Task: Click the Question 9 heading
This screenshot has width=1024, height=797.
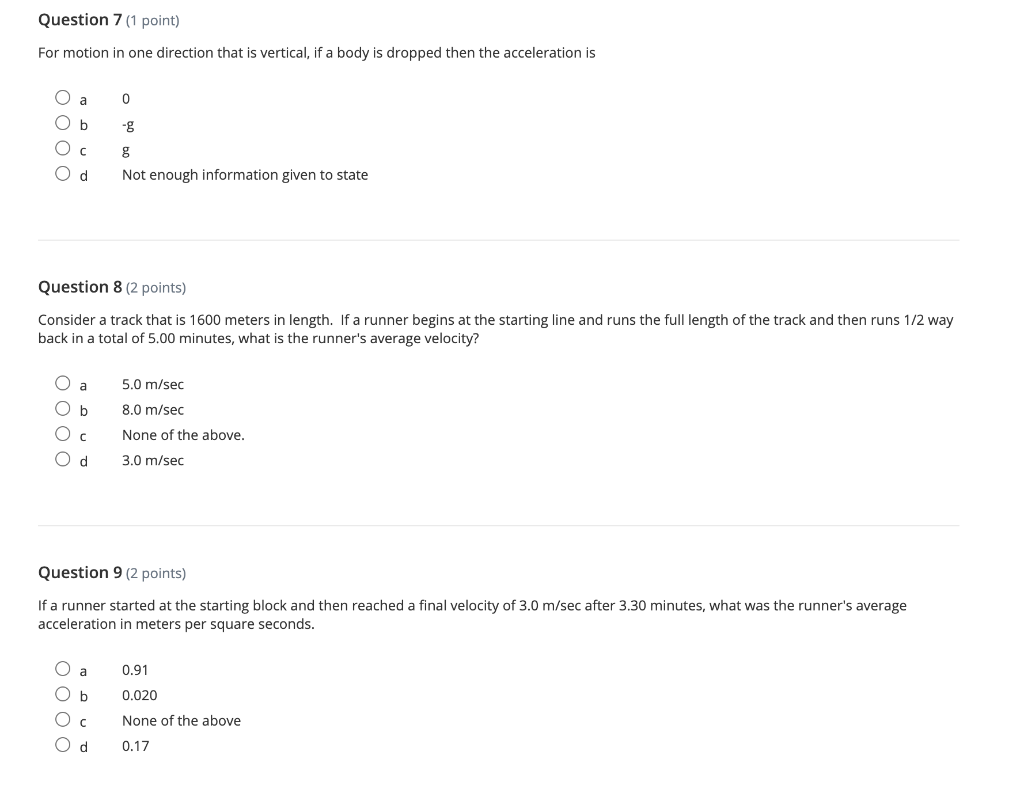Action: 80,572
